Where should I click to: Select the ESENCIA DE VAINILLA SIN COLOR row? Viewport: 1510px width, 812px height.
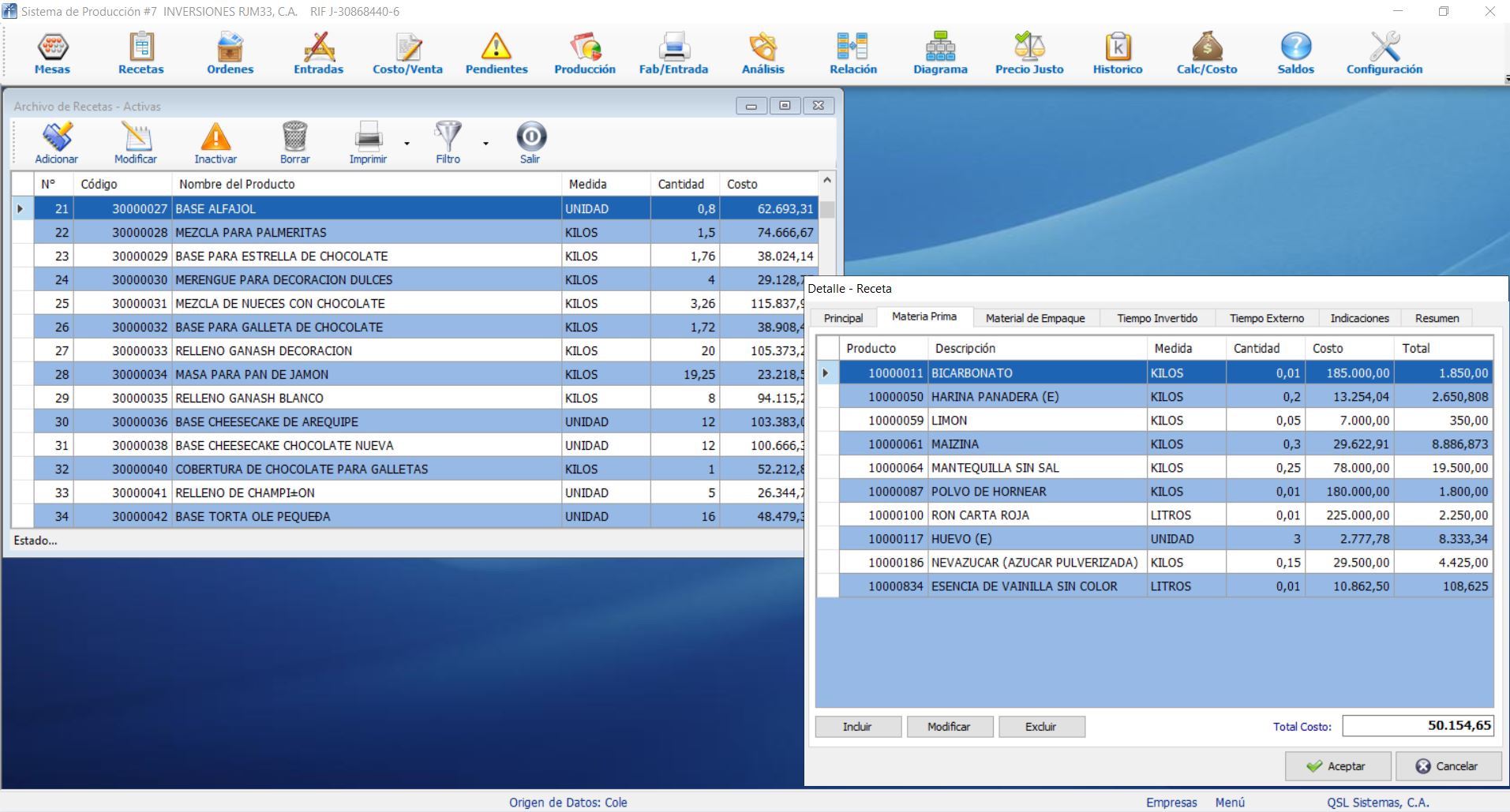[1155, 586]
